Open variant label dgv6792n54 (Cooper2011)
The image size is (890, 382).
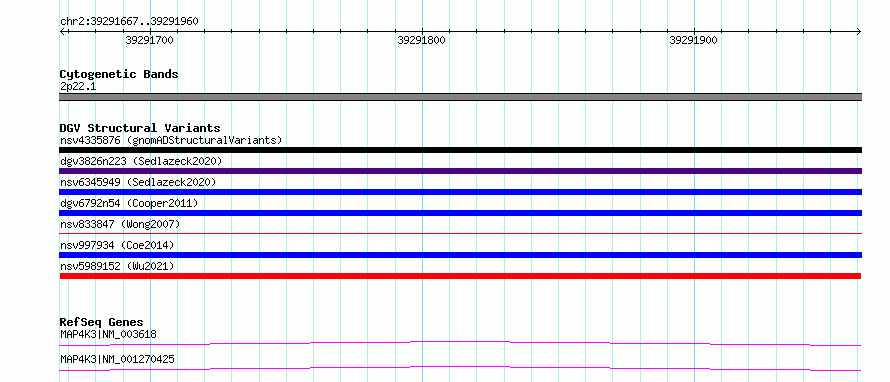(129, 203)
